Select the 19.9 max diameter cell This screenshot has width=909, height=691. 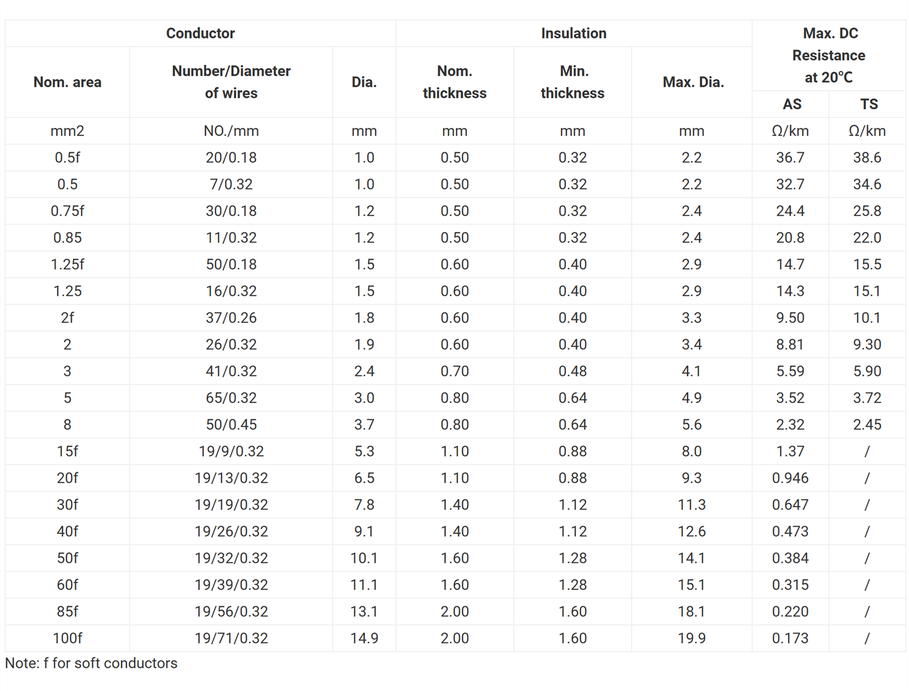point(692,638)
